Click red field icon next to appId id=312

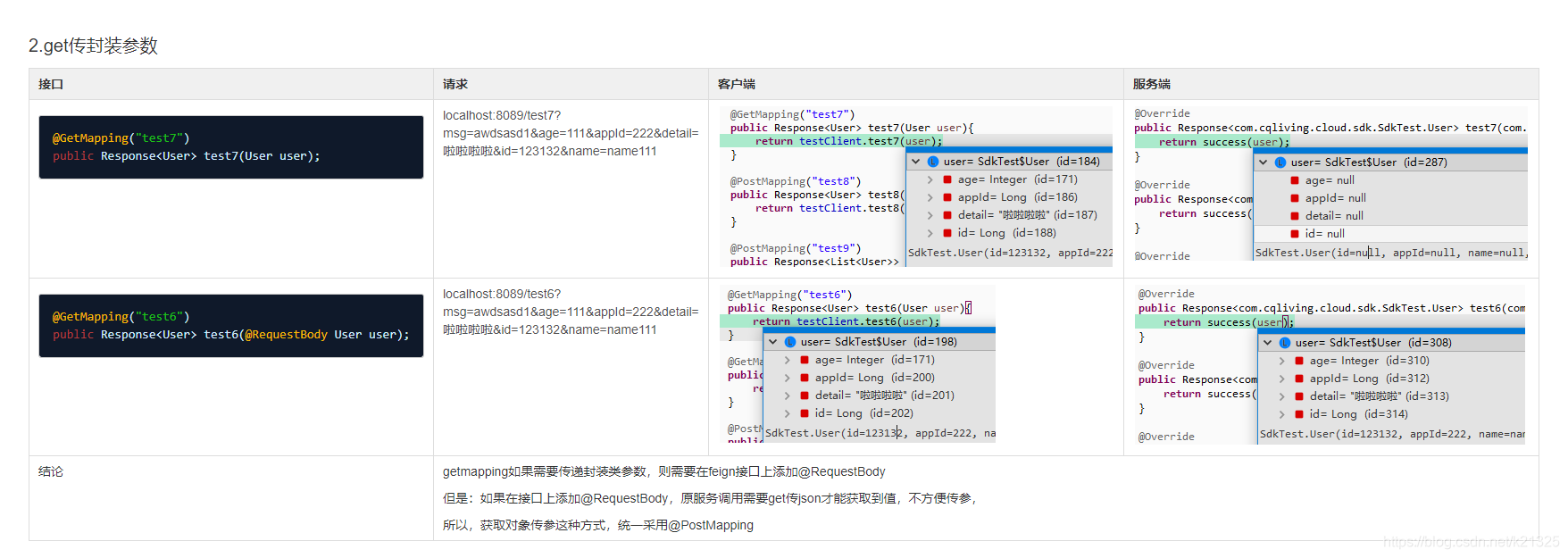click(1299, 379)
